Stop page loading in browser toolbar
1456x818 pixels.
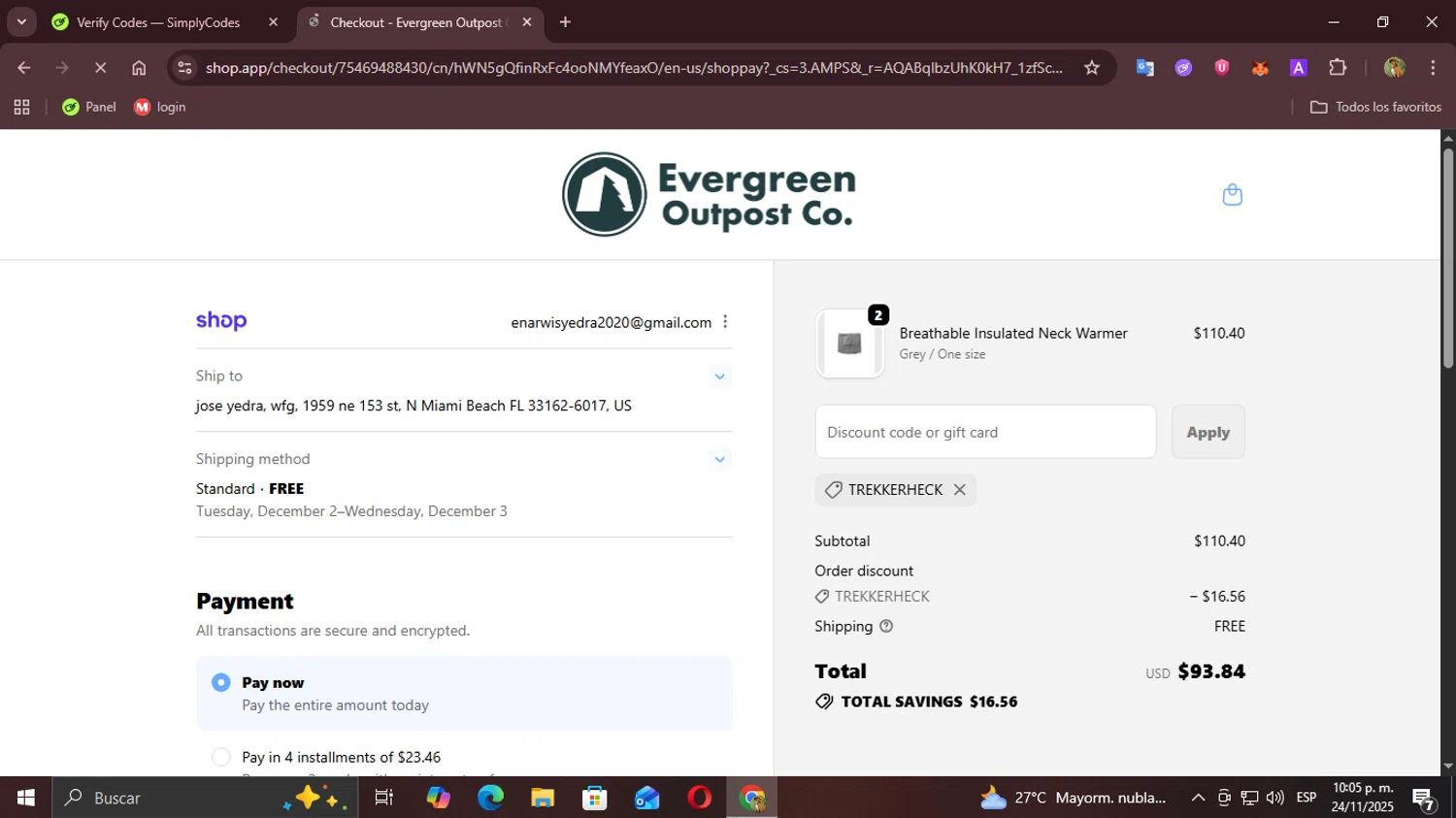click(x=100, y=68)
